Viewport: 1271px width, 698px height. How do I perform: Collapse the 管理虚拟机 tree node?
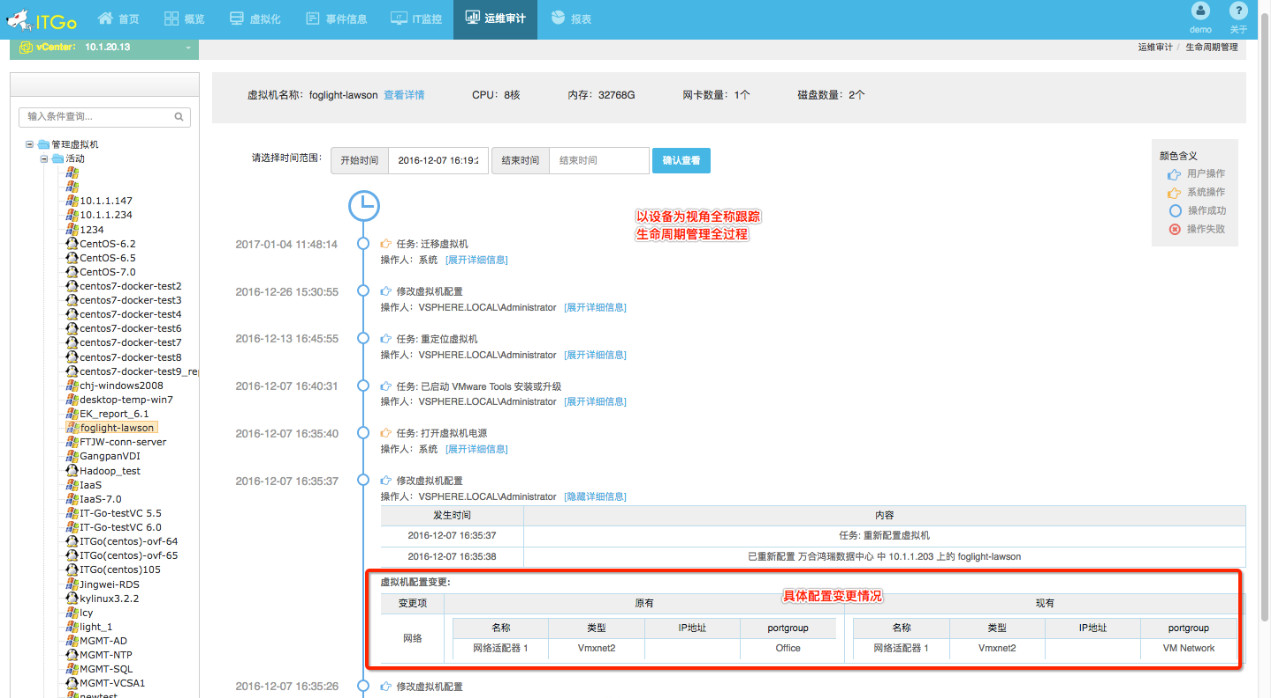click(x=30, y=144)
